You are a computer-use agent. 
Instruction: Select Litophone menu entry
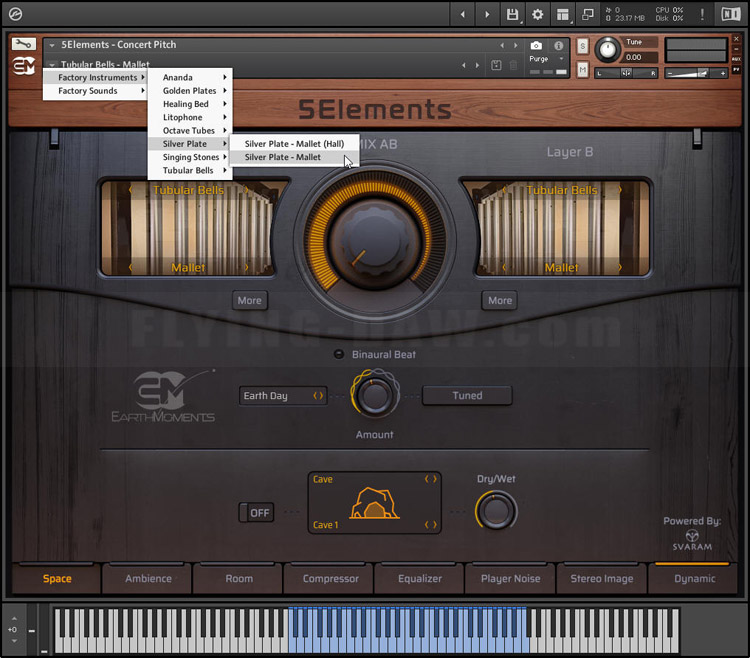click(190, 117)
